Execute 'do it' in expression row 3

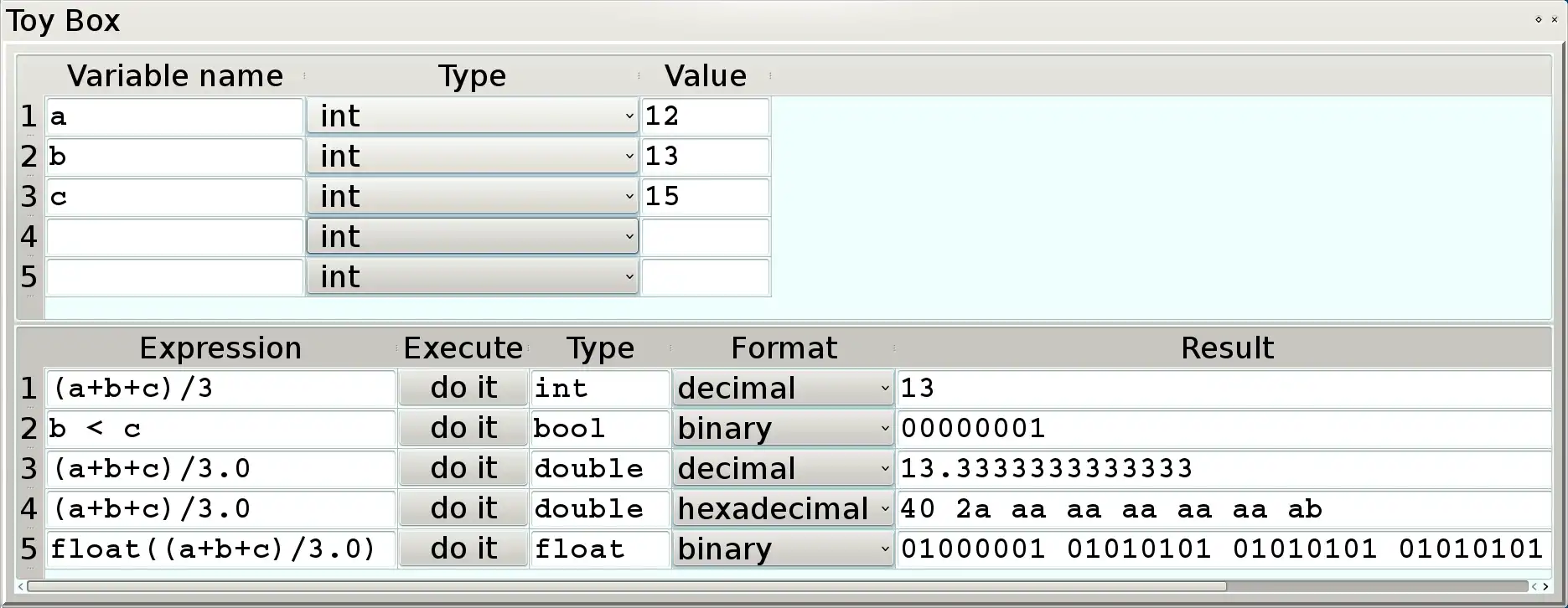click(463, 468)
